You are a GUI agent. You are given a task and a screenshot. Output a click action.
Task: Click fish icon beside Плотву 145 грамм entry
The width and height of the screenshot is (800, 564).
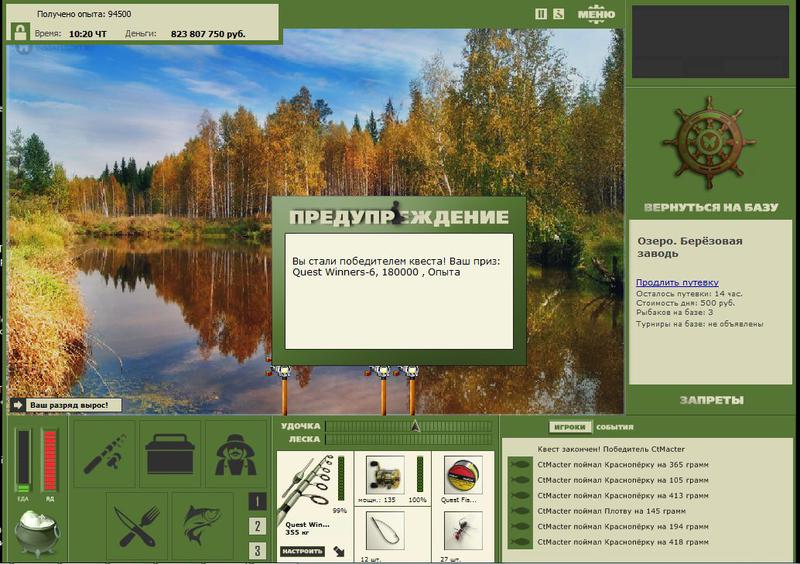tap(520, 511)
